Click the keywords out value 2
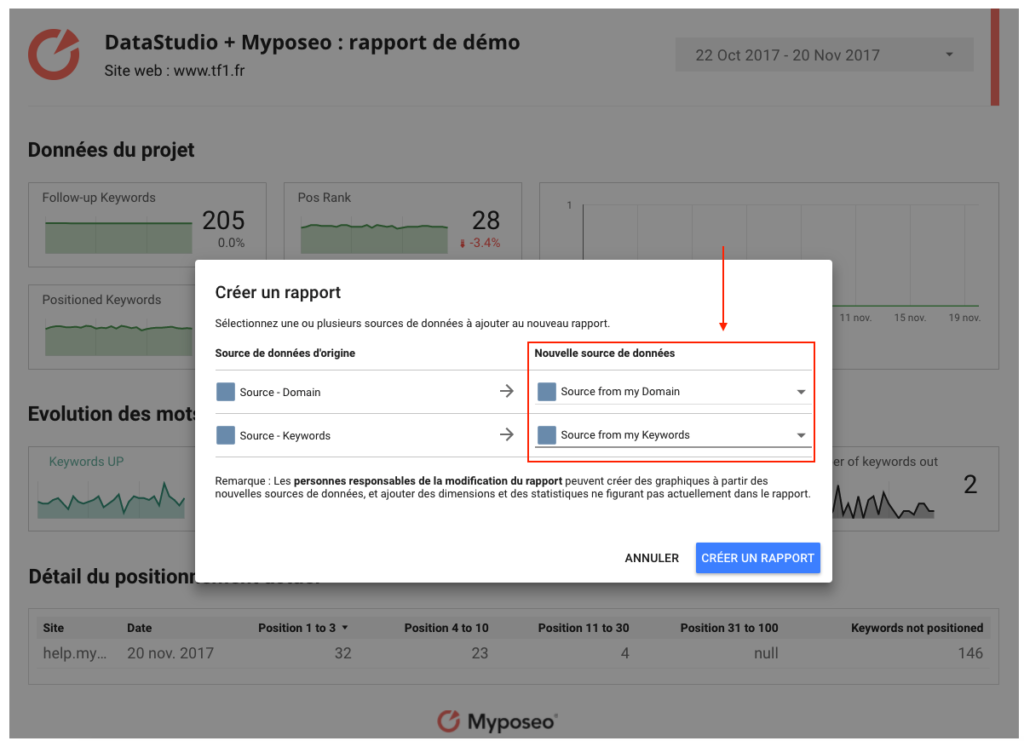Image resolution: width=1024 pixels, height=741 pixels. pyautogui.click(x=970, y=484)
